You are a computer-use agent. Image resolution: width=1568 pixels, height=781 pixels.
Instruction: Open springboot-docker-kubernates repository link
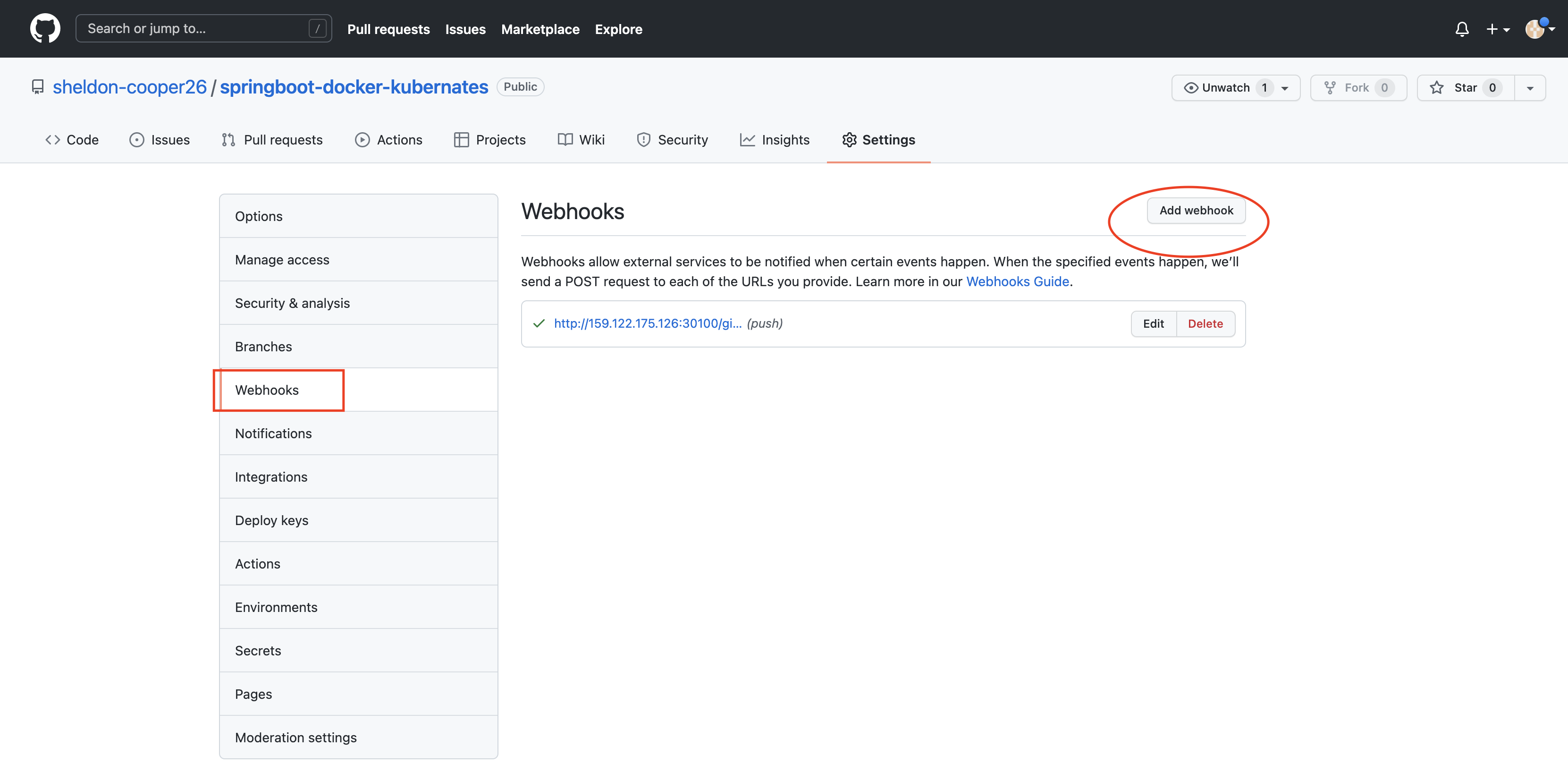(354, 87)
